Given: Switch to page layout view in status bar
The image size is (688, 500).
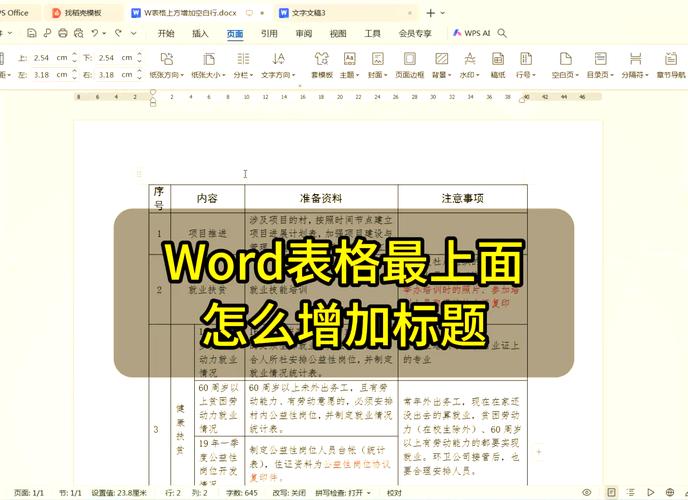Looking at the screenshot, I should 611,492.
